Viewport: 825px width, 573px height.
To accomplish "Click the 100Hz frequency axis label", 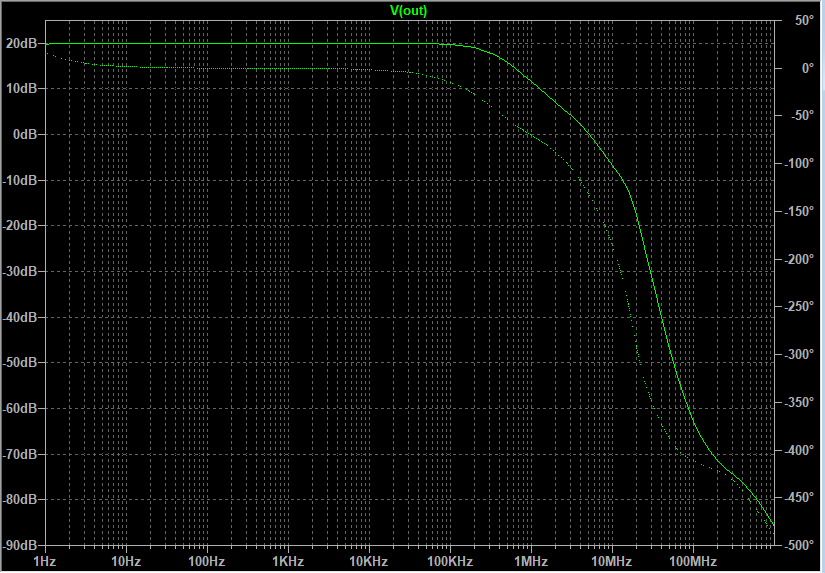I will [207, 561].
